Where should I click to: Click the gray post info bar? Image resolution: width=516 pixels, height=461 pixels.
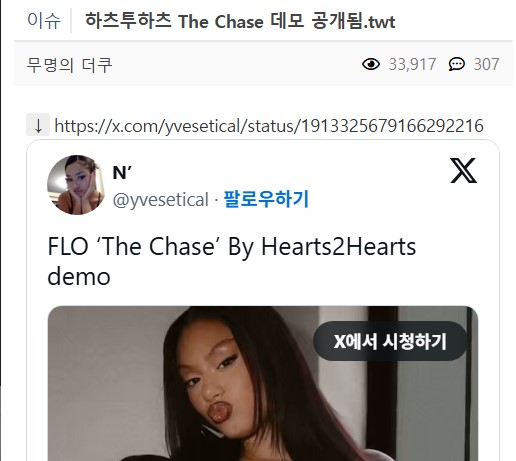pyautogui.click(x=263, y=64)
